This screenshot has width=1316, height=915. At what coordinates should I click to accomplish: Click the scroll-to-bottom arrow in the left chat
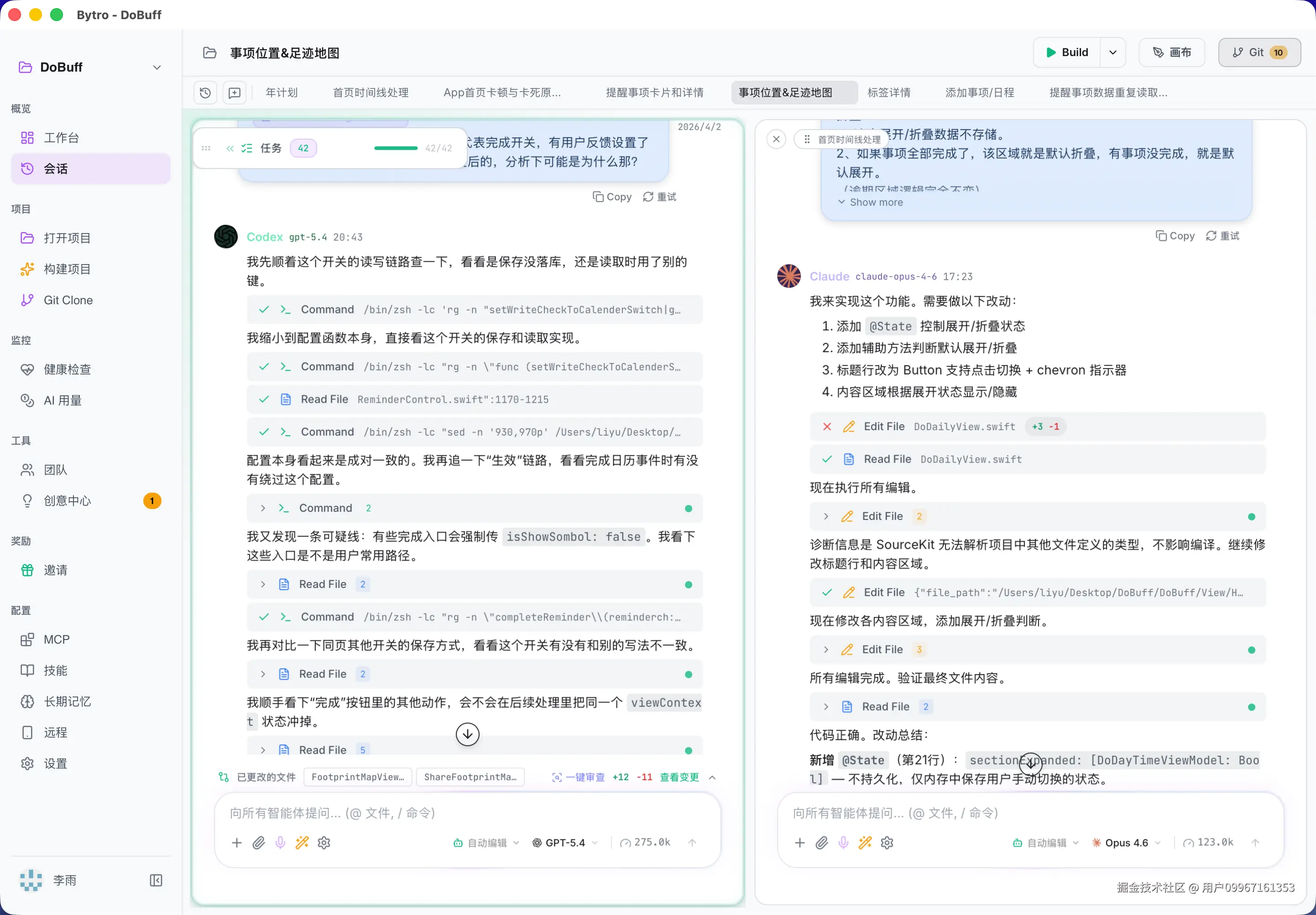467,734
